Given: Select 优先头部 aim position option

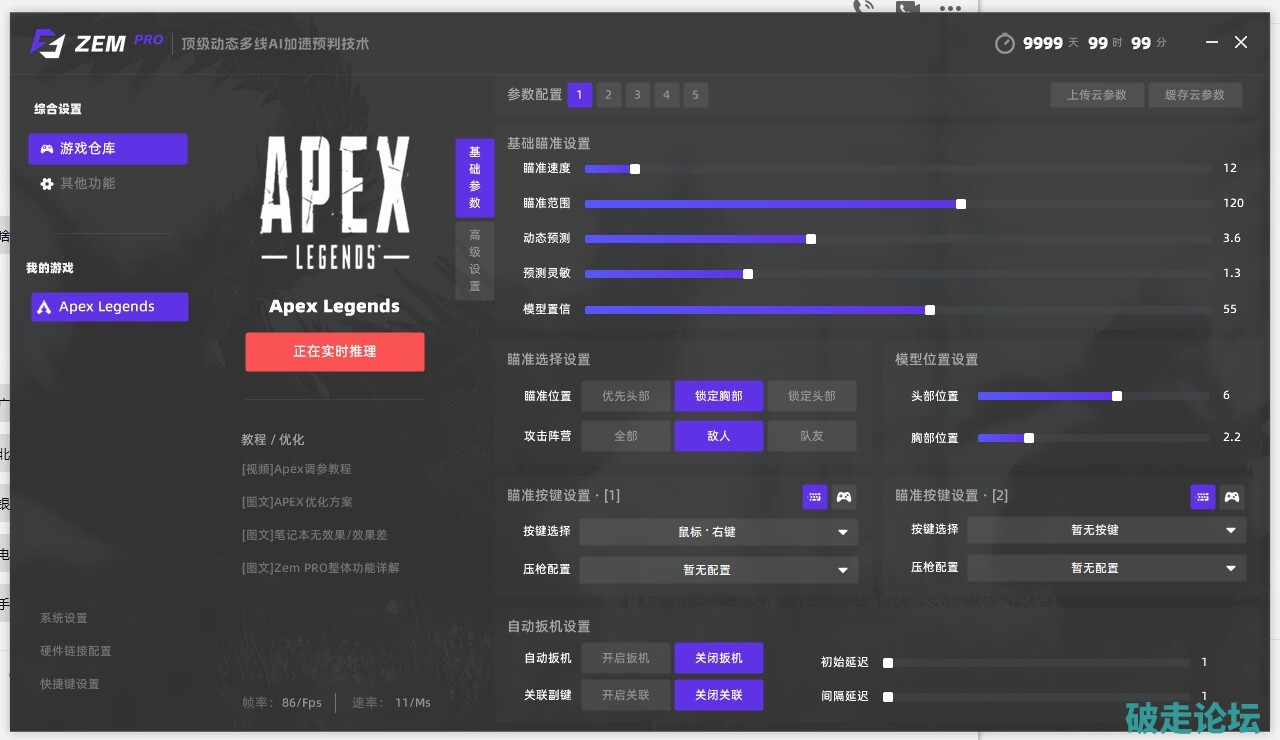Looking at the screenshot, I should tap(626, 396).
